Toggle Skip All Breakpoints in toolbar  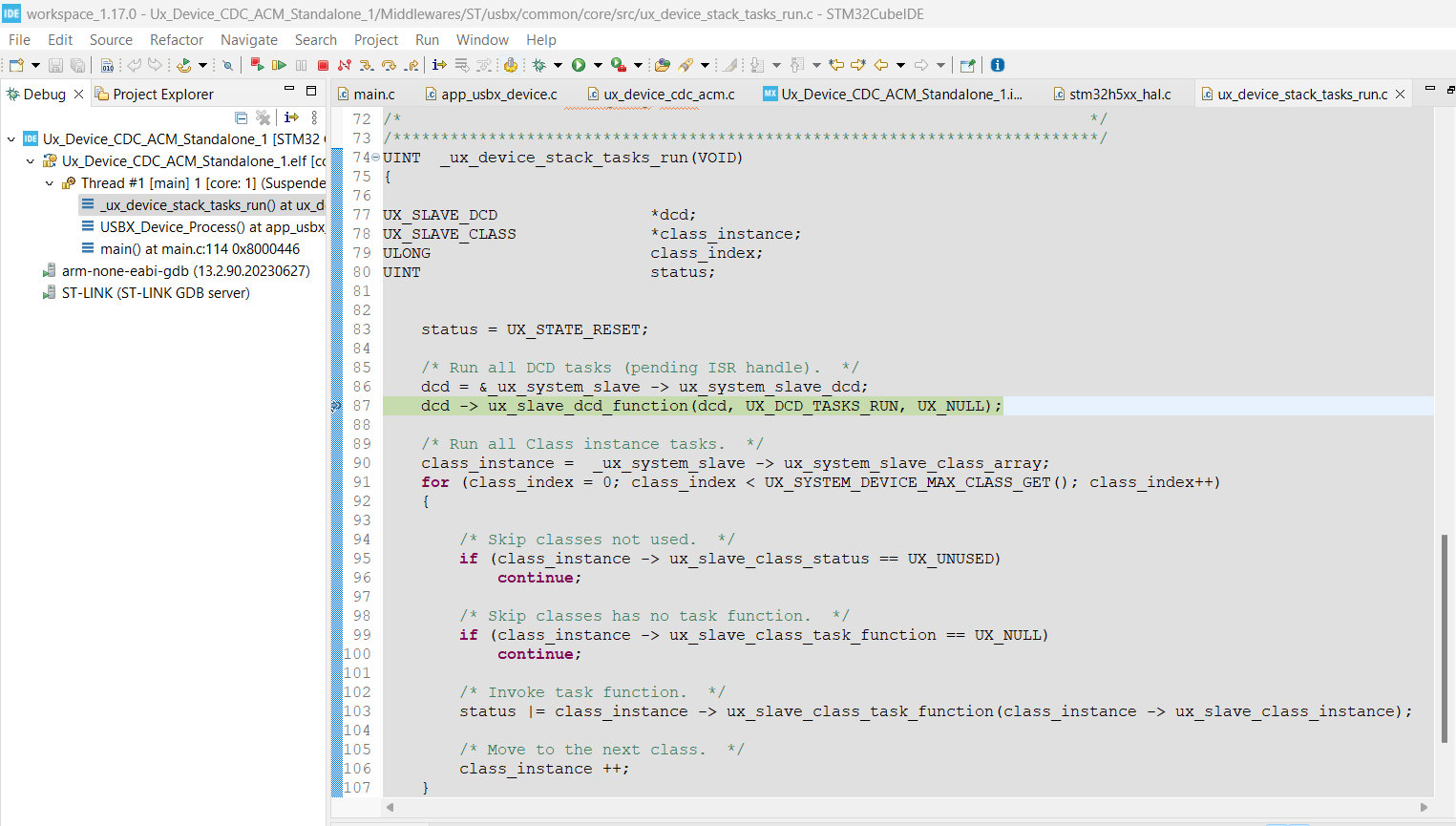(x=227, y=65)
